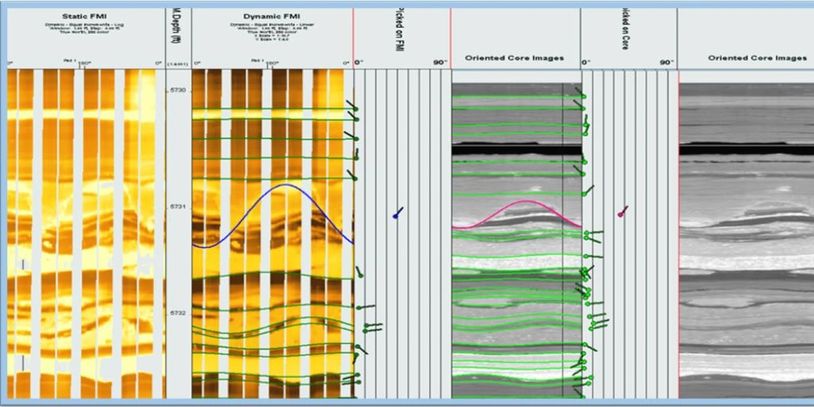Click the 5731 depth label
This screenshot has width=814, height=407.
[178, 207]
